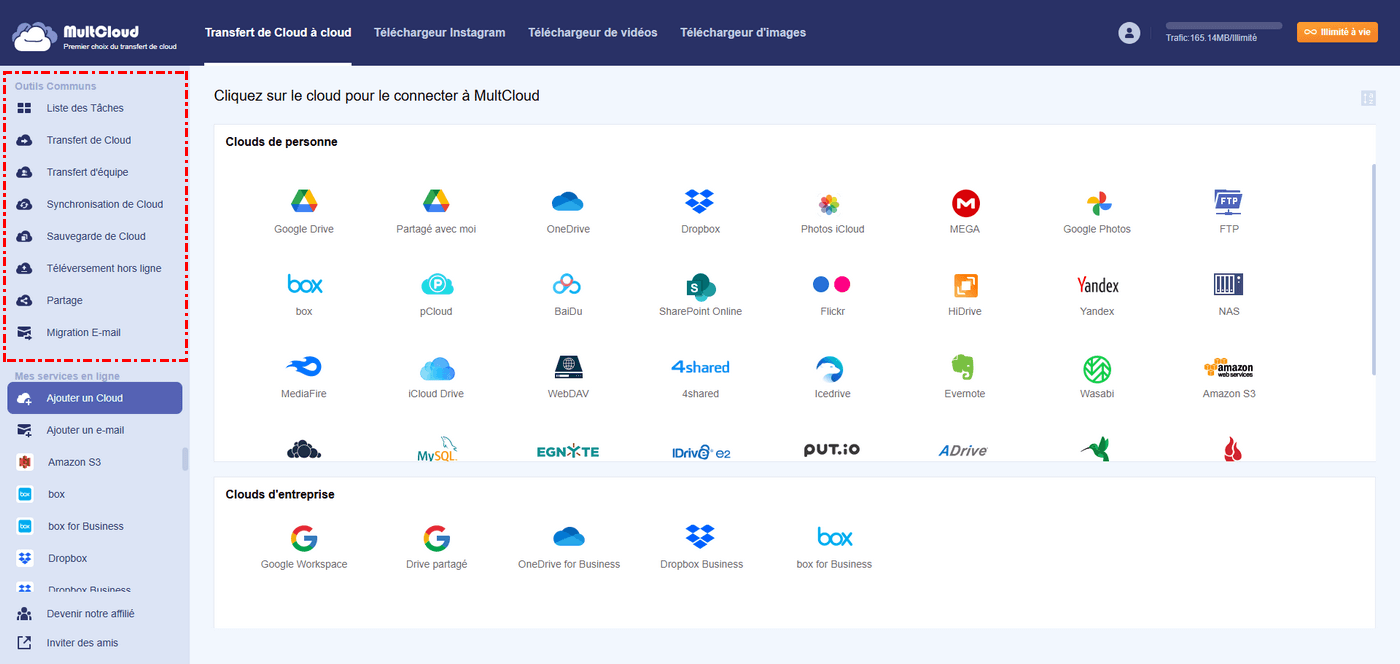Open the user account avatar
The width and height of the screenshot is (1400, 664).
coord(1129,33)
